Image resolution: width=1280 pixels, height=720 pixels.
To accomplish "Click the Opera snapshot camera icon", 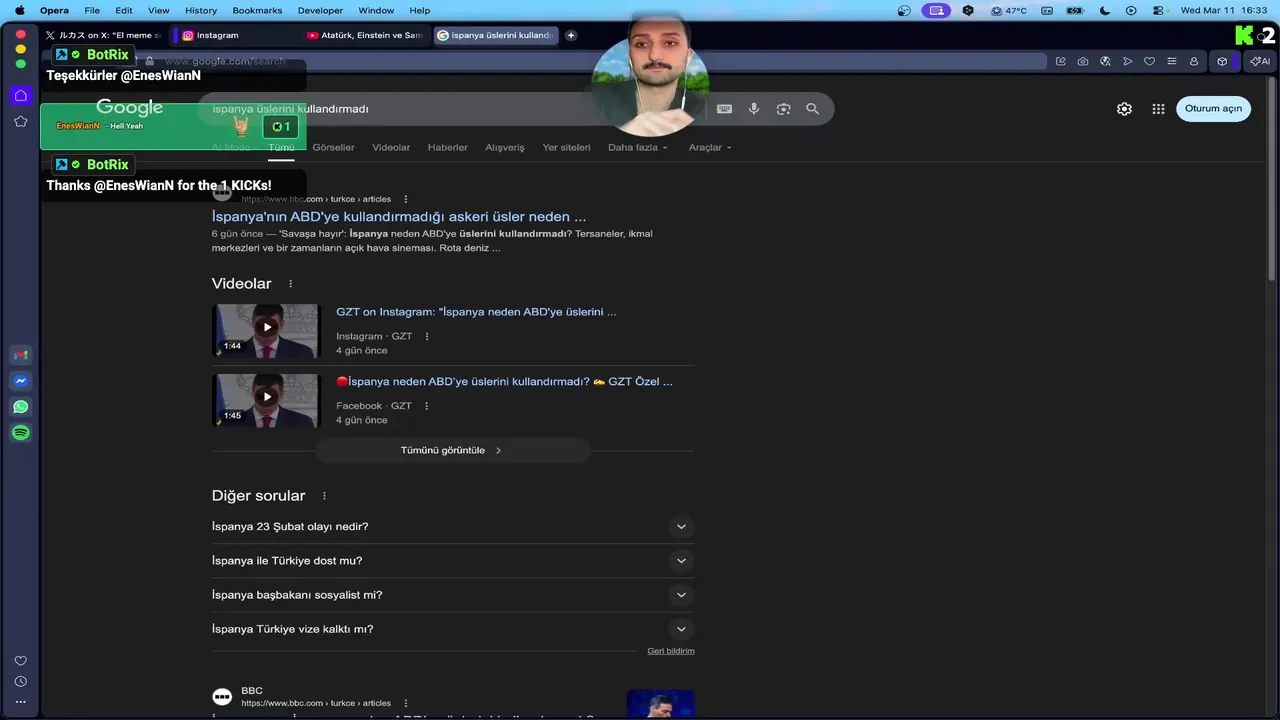I will point(1083,61).
